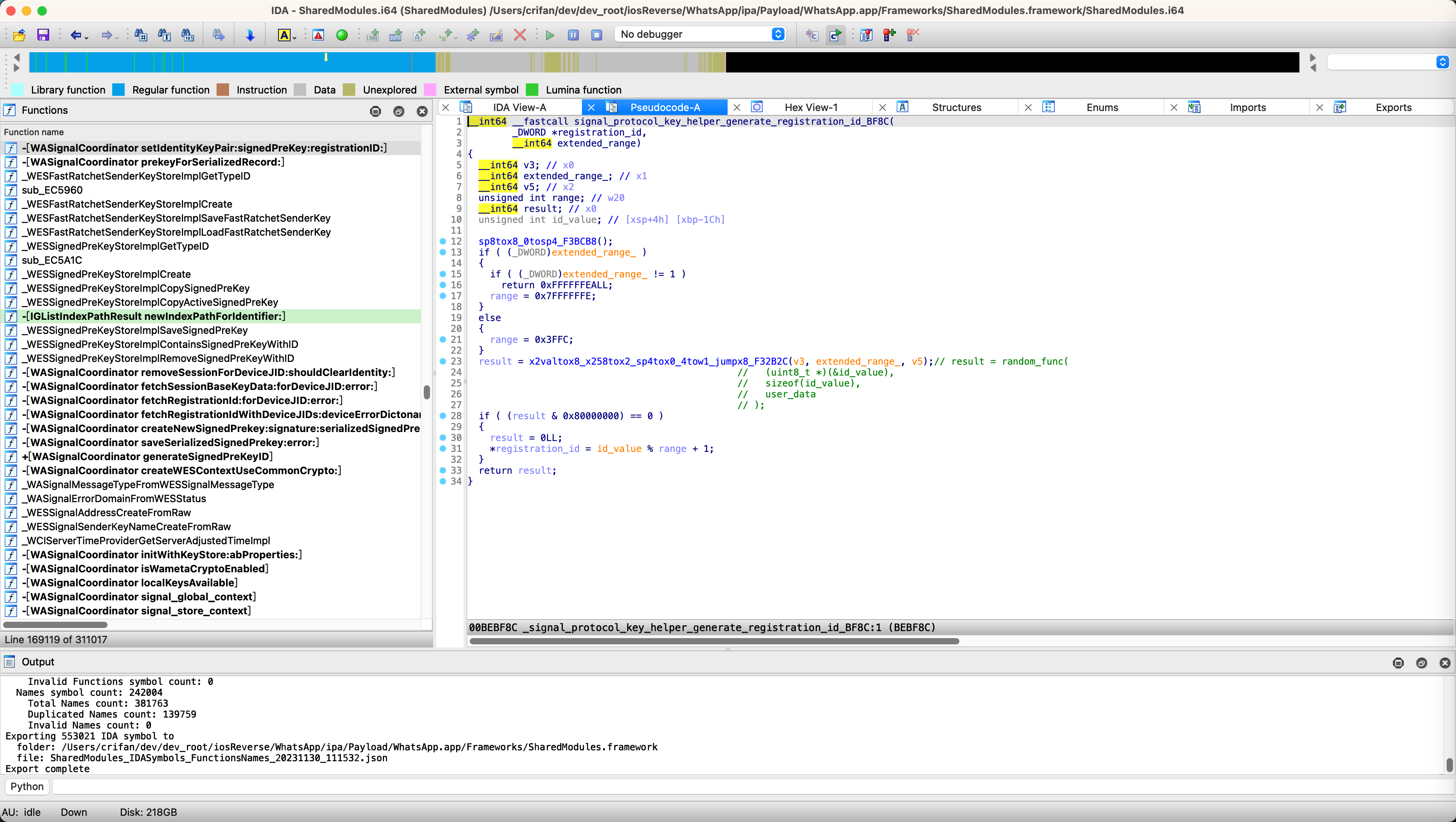Click the Hex View-1 tab
Viewport: 1456px width, 822px height.
811,107
